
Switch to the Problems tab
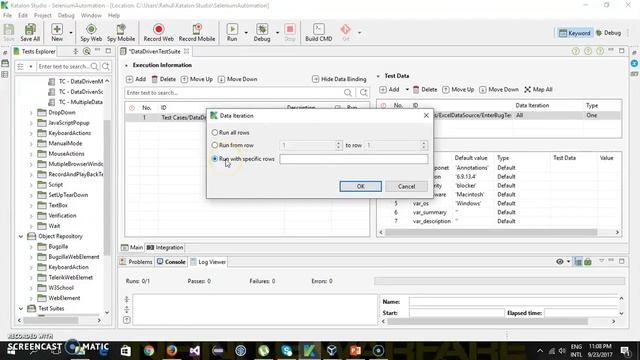[136, 262]
